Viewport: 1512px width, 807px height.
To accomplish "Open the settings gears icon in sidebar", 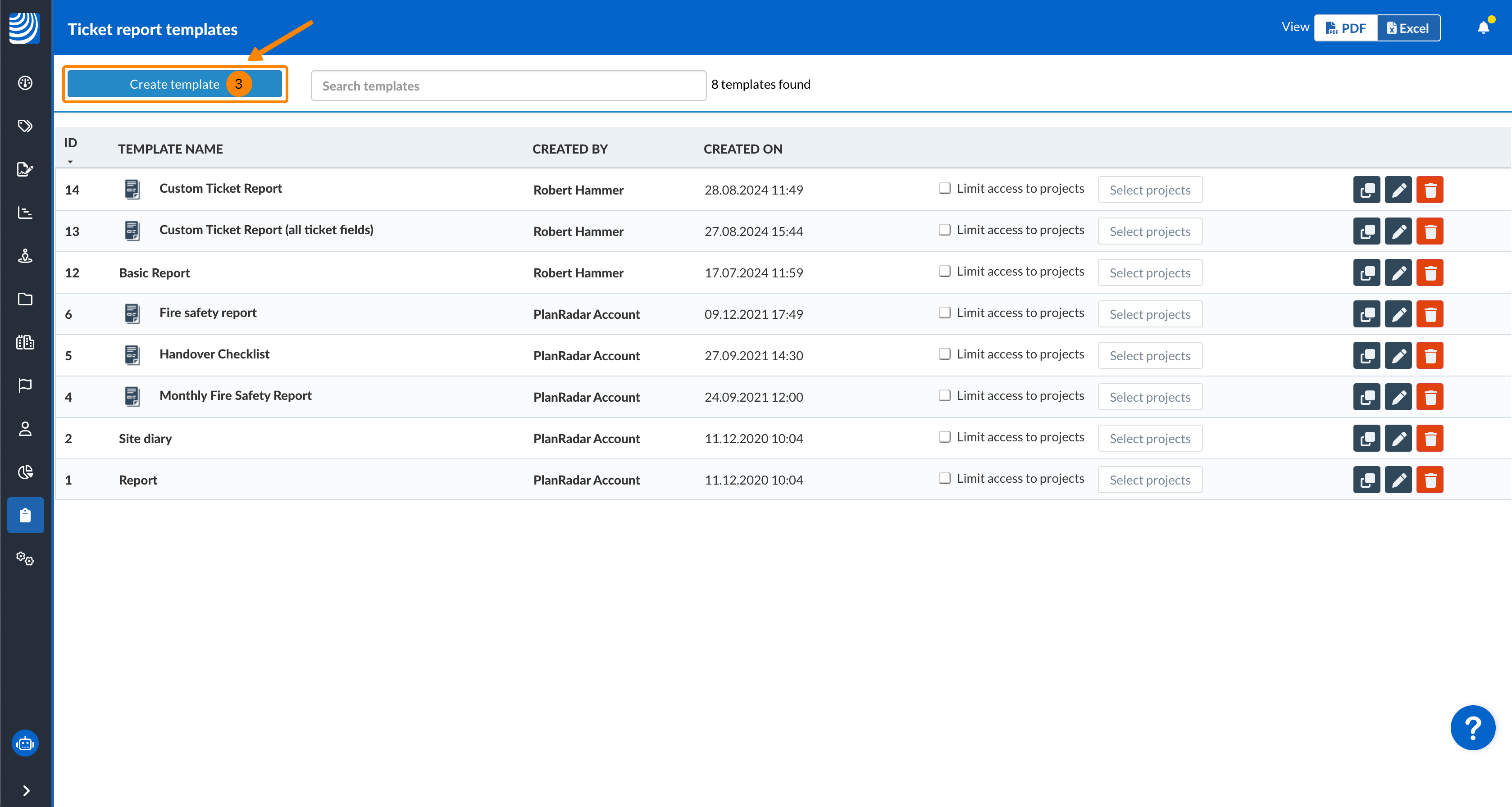I will coord(25,558).
